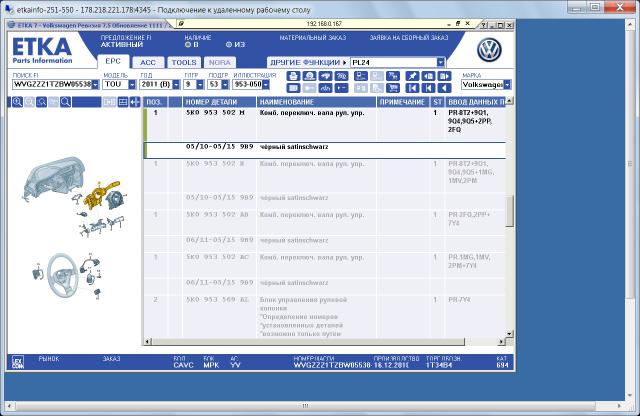Click the 192.168.0.167 inner session title bar
Viewport: 640px width, 416px height.
[324, 24]
